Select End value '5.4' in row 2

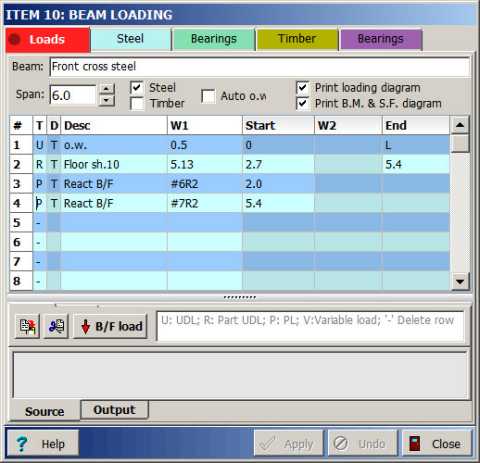pos(416,164)
